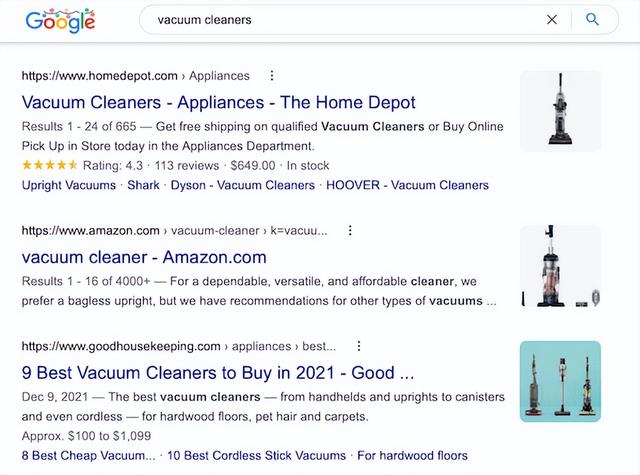This screenshot has width=640, height=475.
Task: Click the For hardwood floors sitelink
Action: [x=412, y=456]
